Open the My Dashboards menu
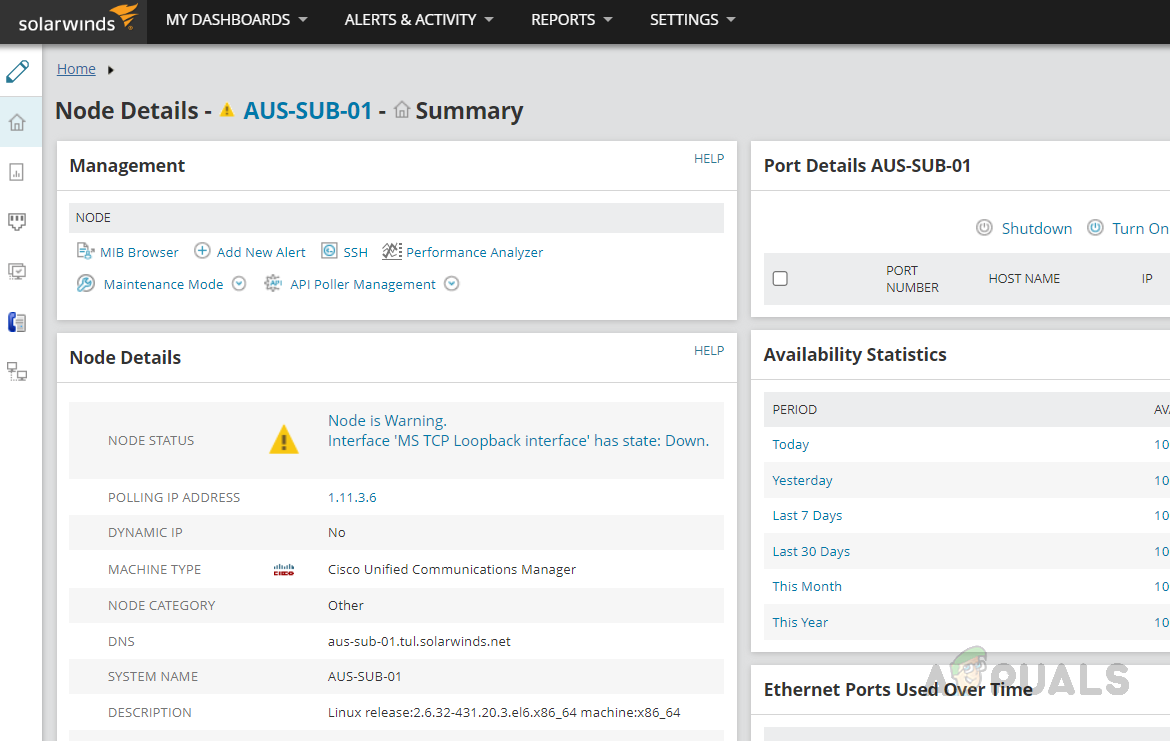 (236, 20)
